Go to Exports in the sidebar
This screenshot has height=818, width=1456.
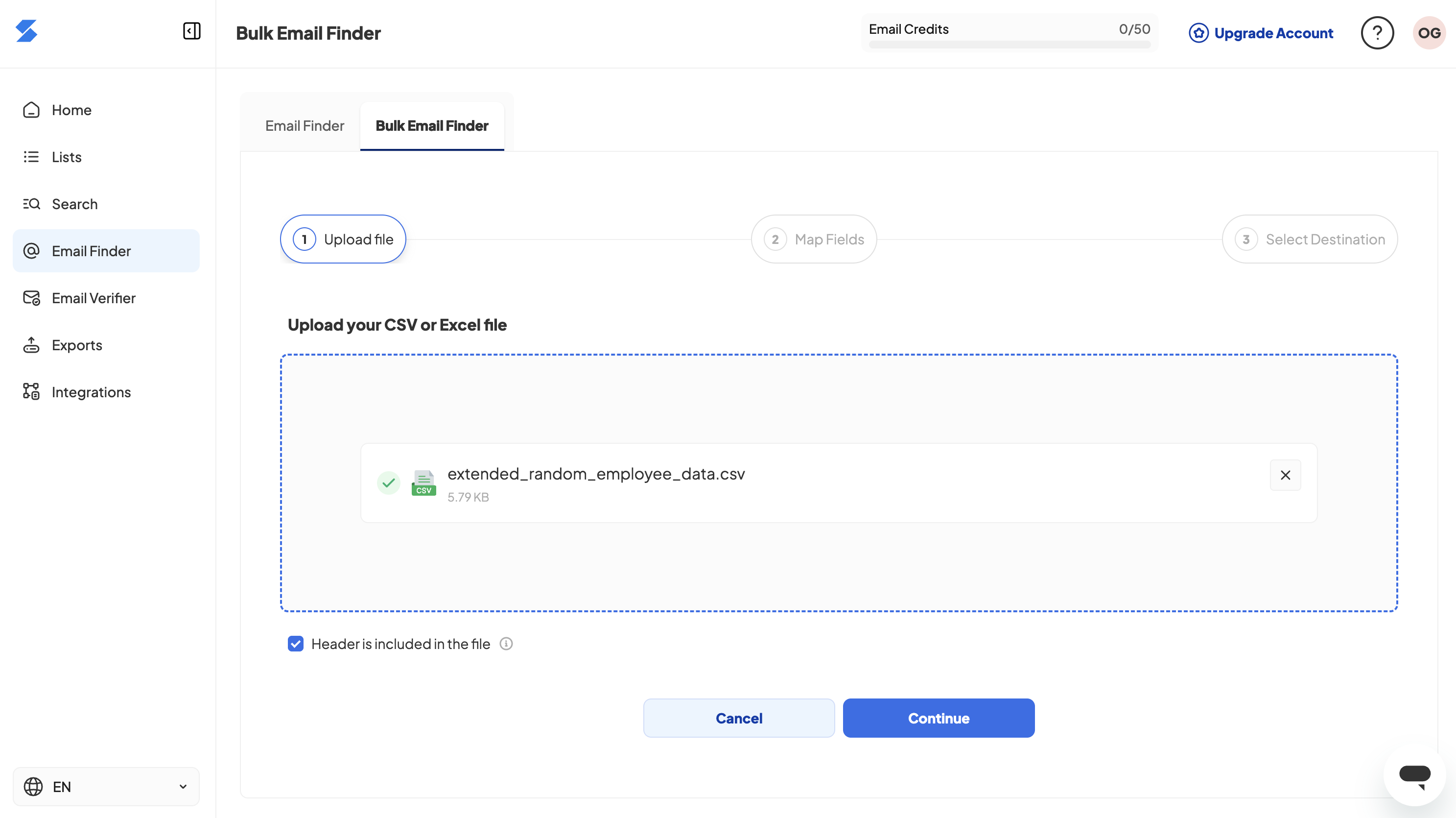pos(106,345)
